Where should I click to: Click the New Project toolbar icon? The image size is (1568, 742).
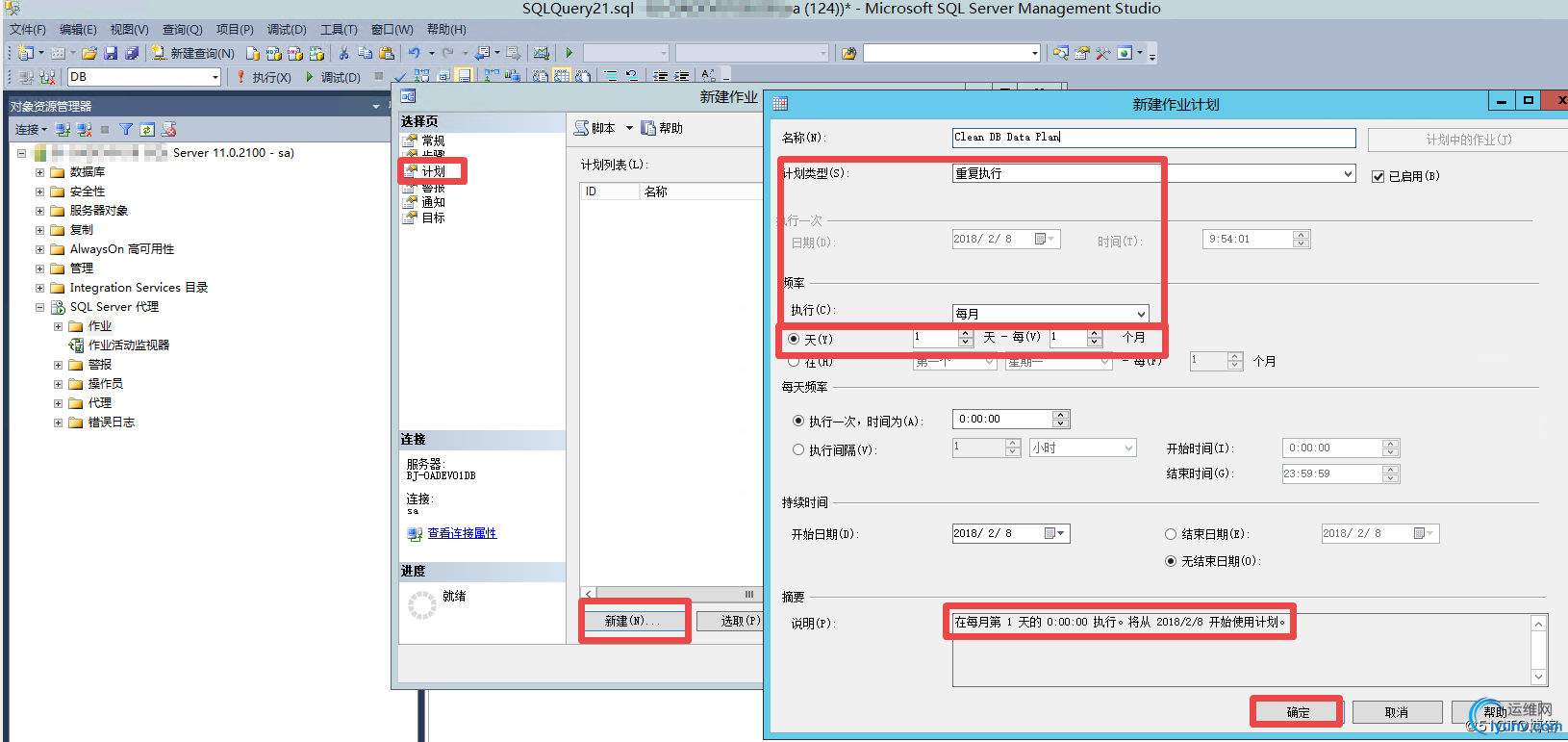coord(26,53)
